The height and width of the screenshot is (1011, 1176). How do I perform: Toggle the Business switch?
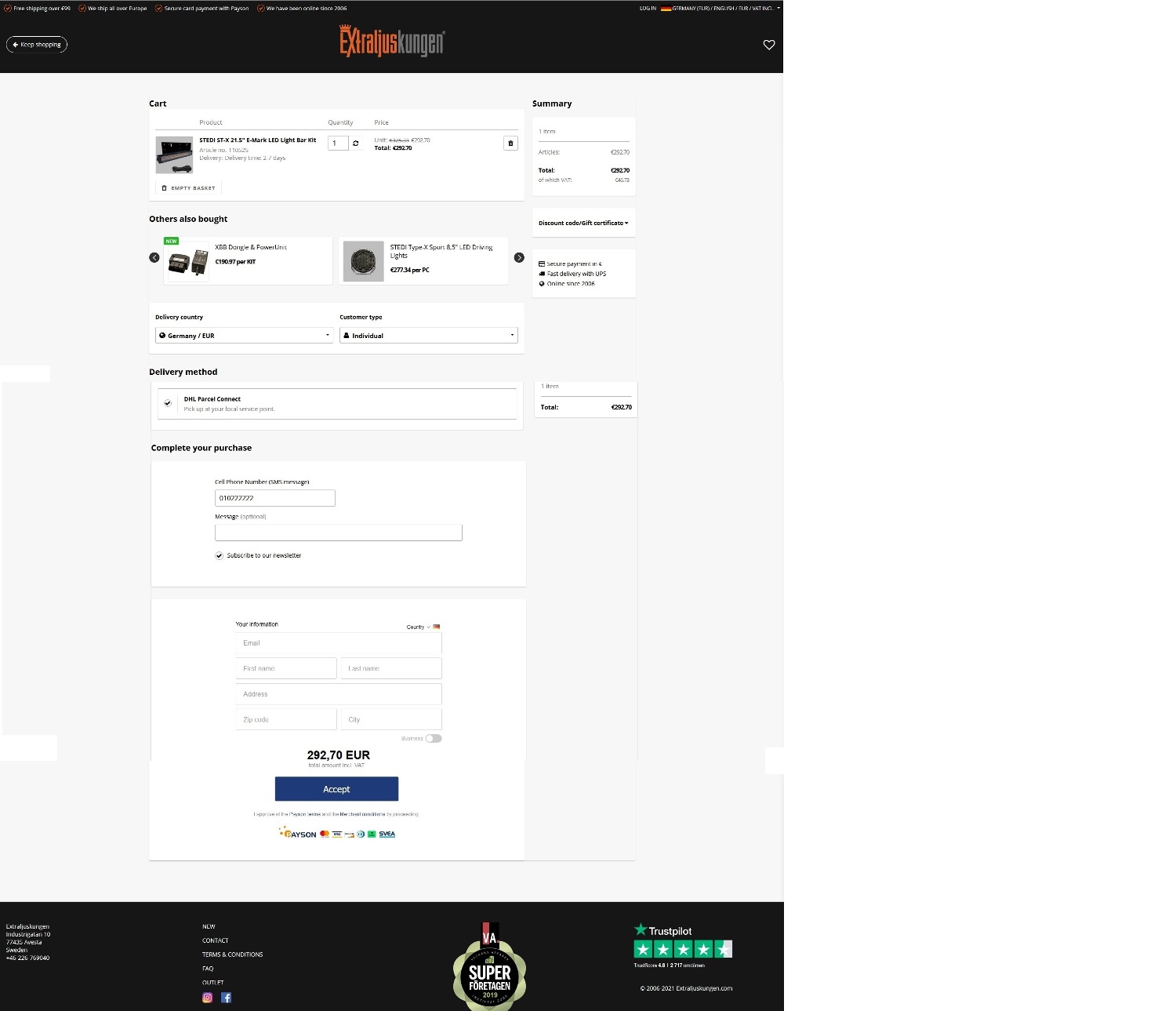(x=434, y=738)
